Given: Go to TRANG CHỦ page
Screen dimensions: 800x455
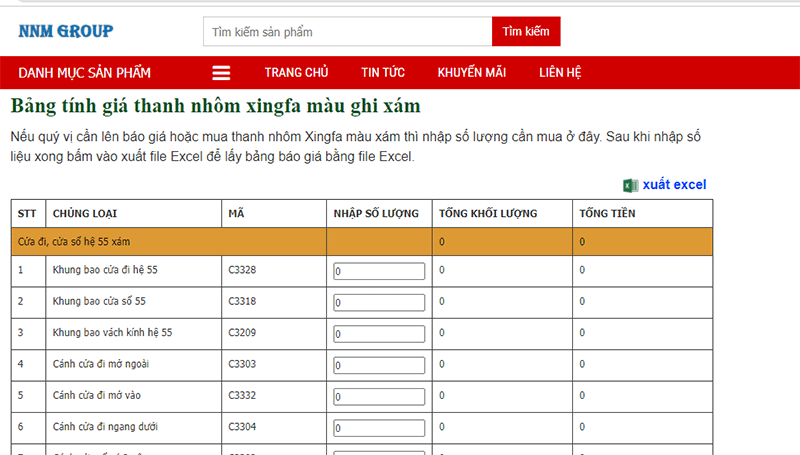Looking at the screenshot, I should [296, 72].
